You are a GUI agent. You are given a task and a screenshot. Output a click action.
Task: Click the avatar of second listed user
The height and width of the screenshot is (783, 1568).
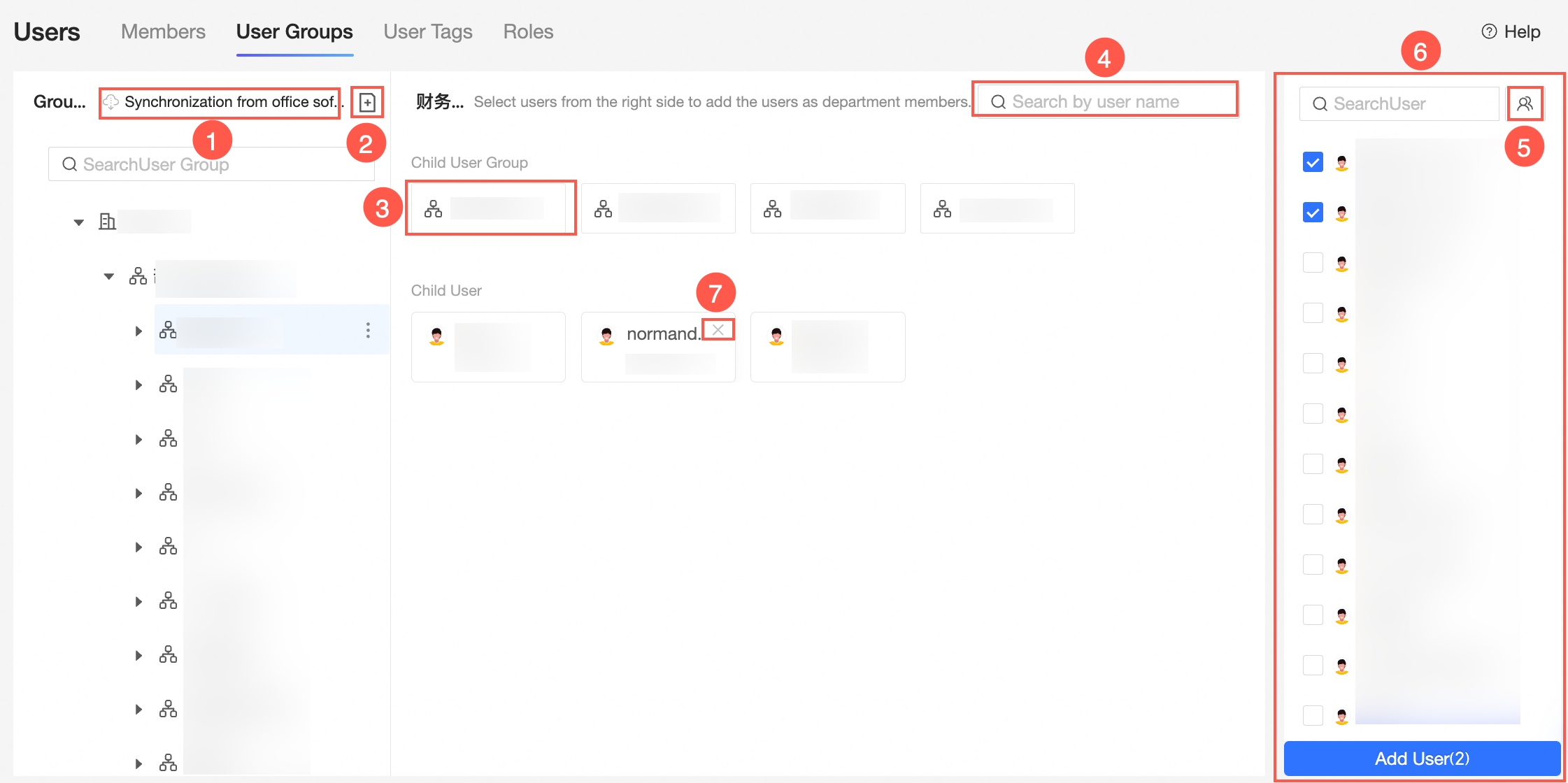pos(1341,213)
